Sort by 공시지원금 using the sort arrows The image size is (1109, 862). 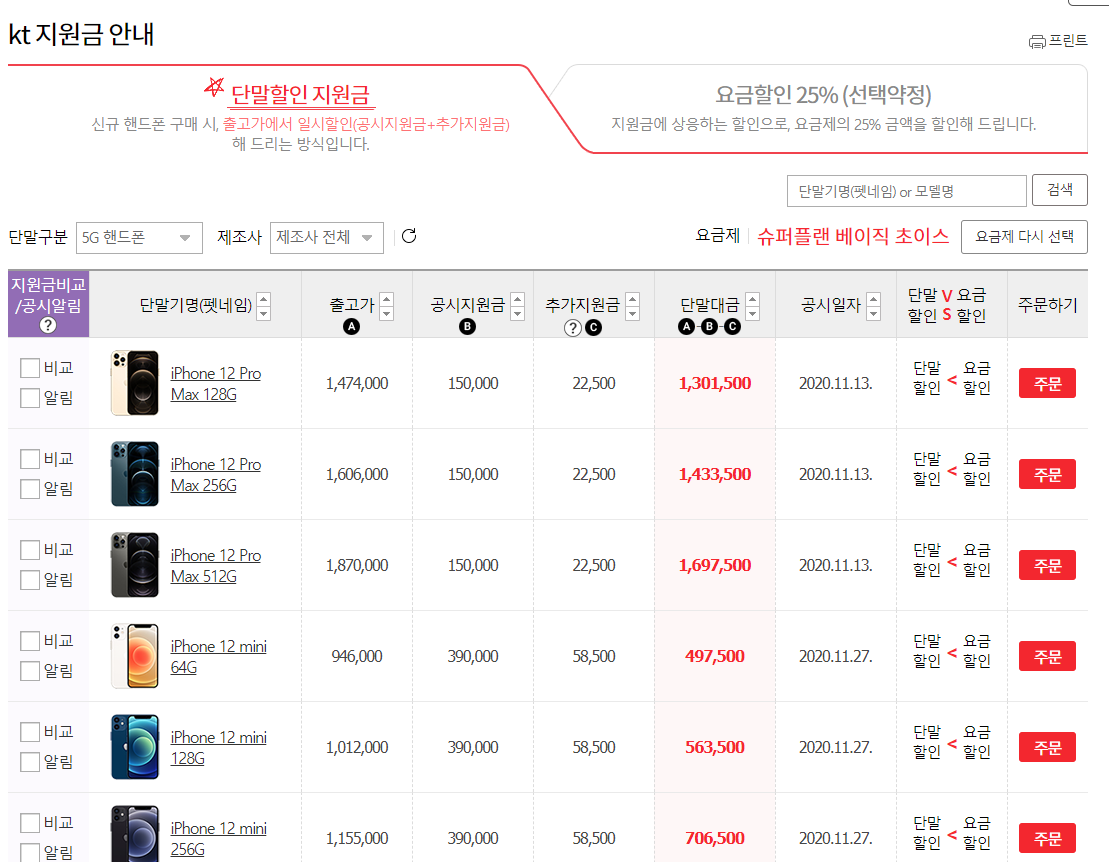point(518,306)
